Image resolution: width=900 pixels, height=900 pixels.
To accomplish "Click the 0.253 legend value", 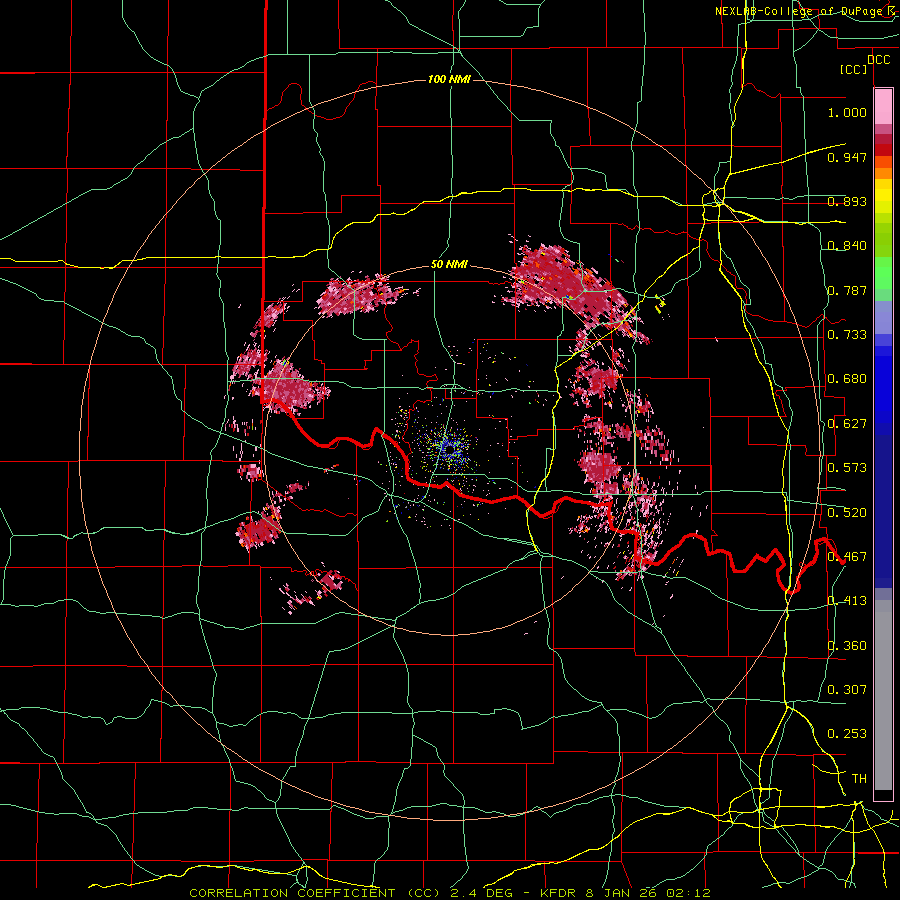I will [x=847, y=734].
